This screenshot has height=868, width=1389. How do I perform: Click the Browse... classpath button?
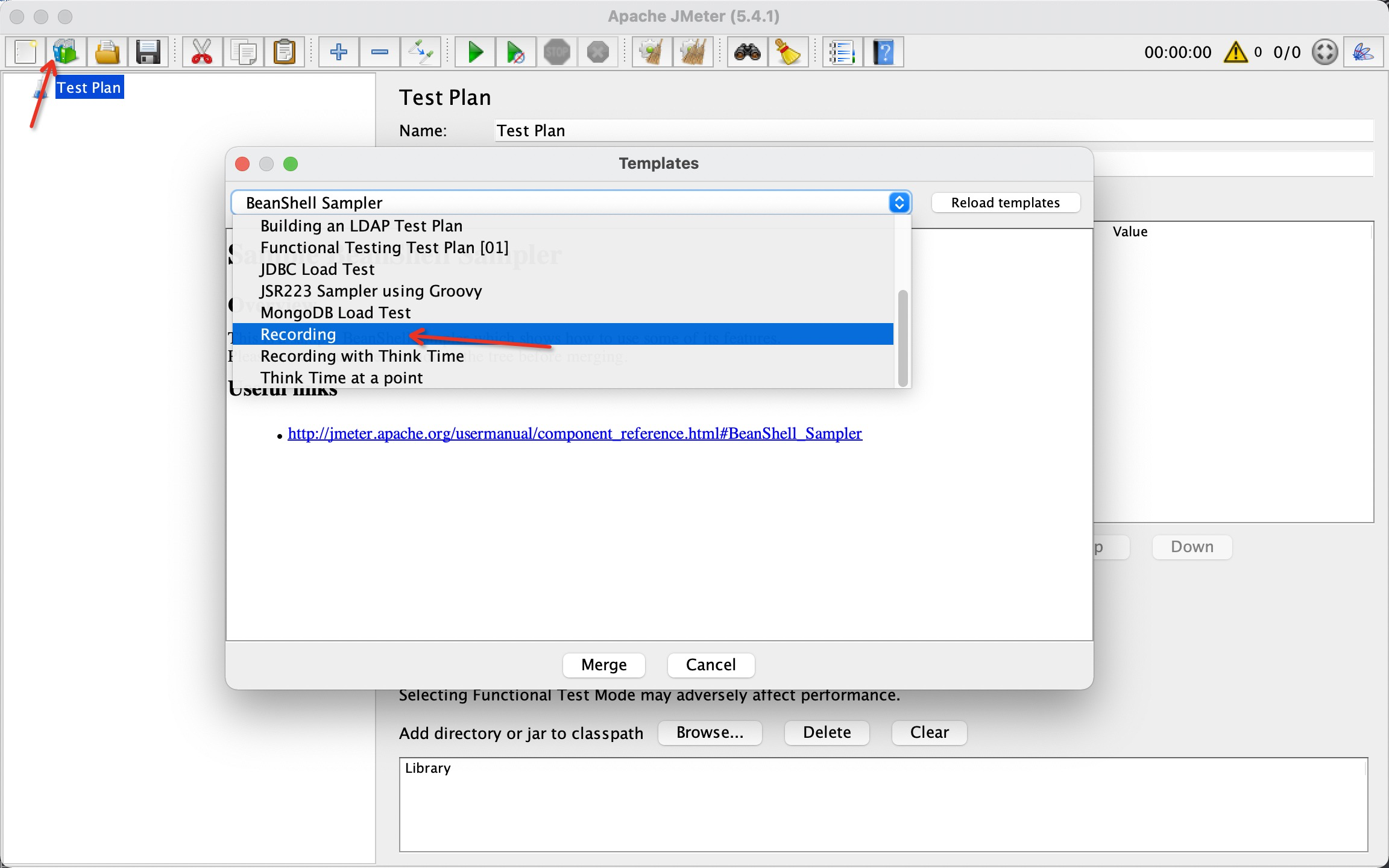point(710,732)
